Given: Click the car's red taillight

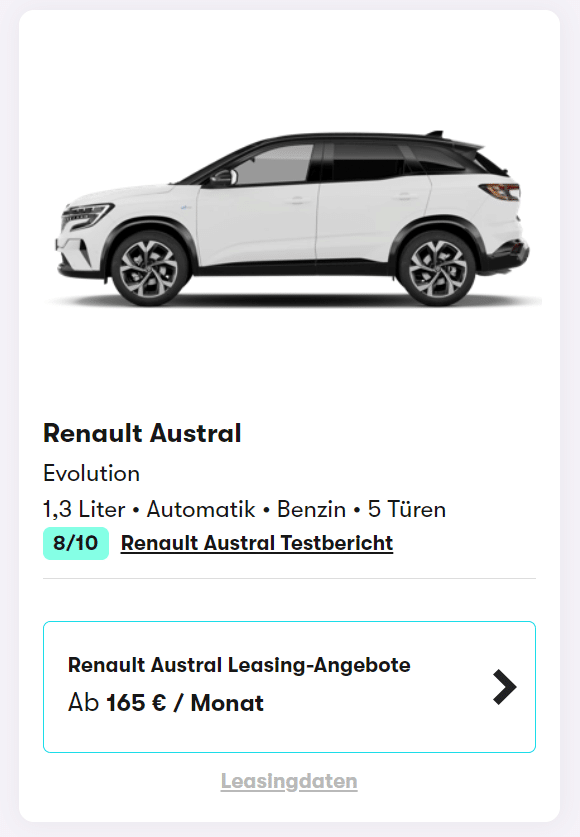Looking at the screenshot, I should [500, 191].
